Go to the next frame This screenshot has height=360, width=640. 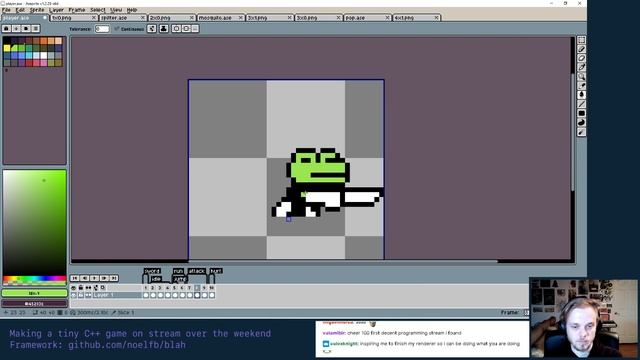coord(104,278)
